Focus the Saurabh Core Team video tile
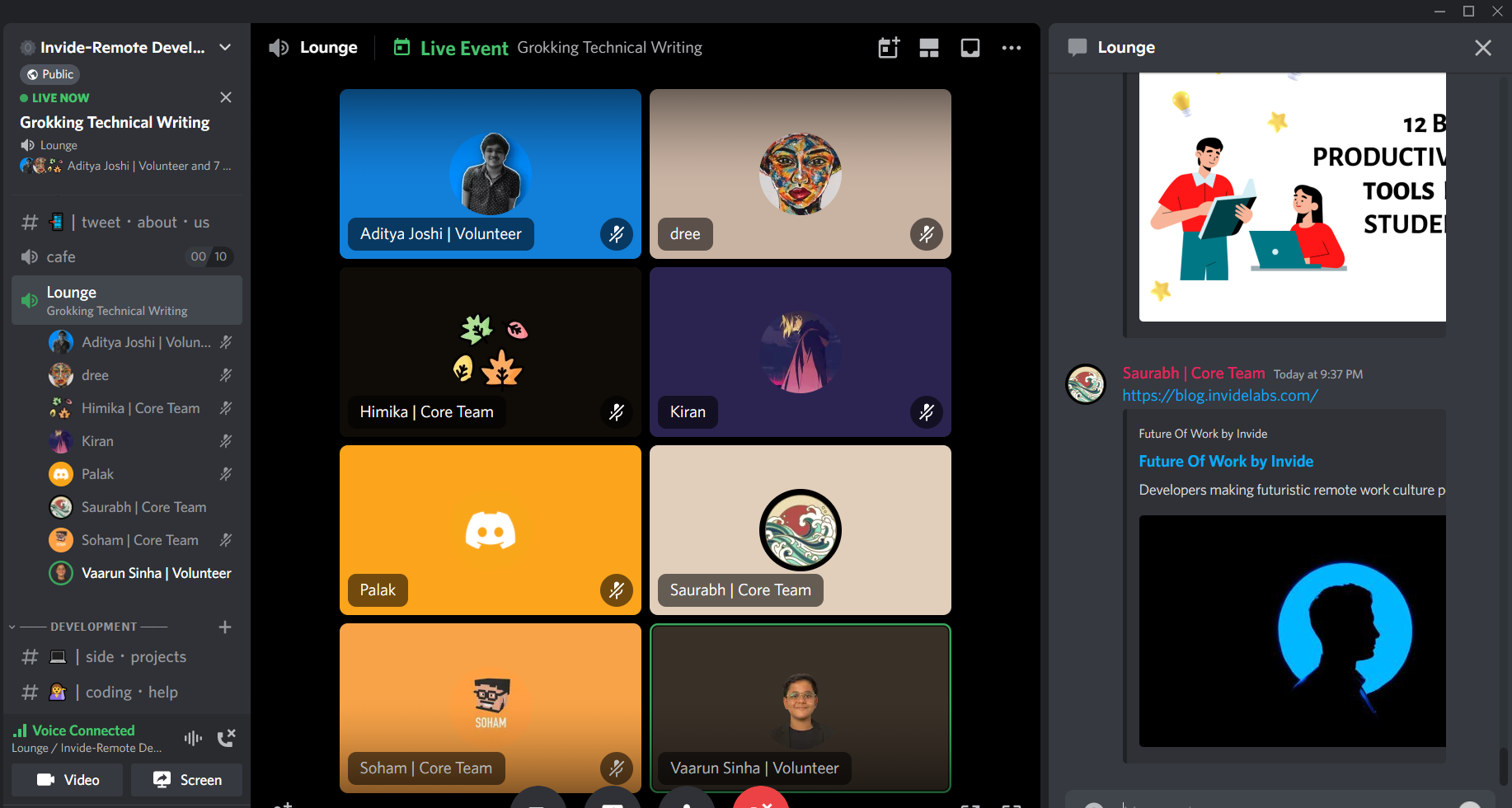The image size is (1512, 808). point(801,530)
